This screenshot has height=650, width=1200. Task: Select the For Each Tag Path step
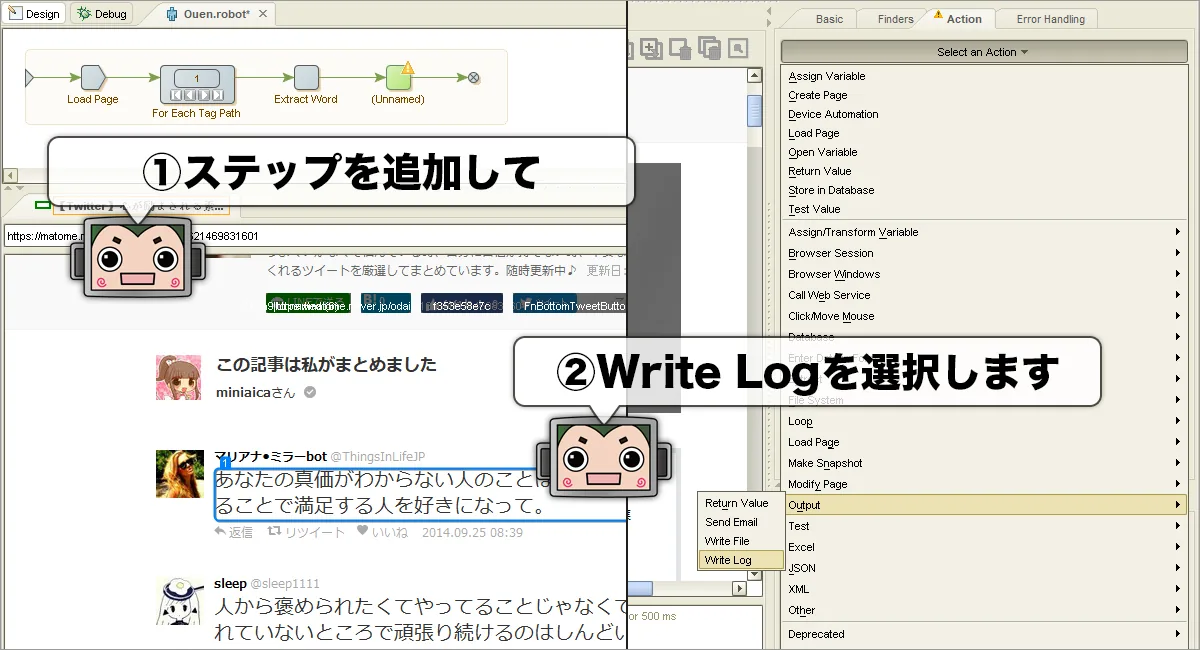pyautogui.click(x=197, y=83)
